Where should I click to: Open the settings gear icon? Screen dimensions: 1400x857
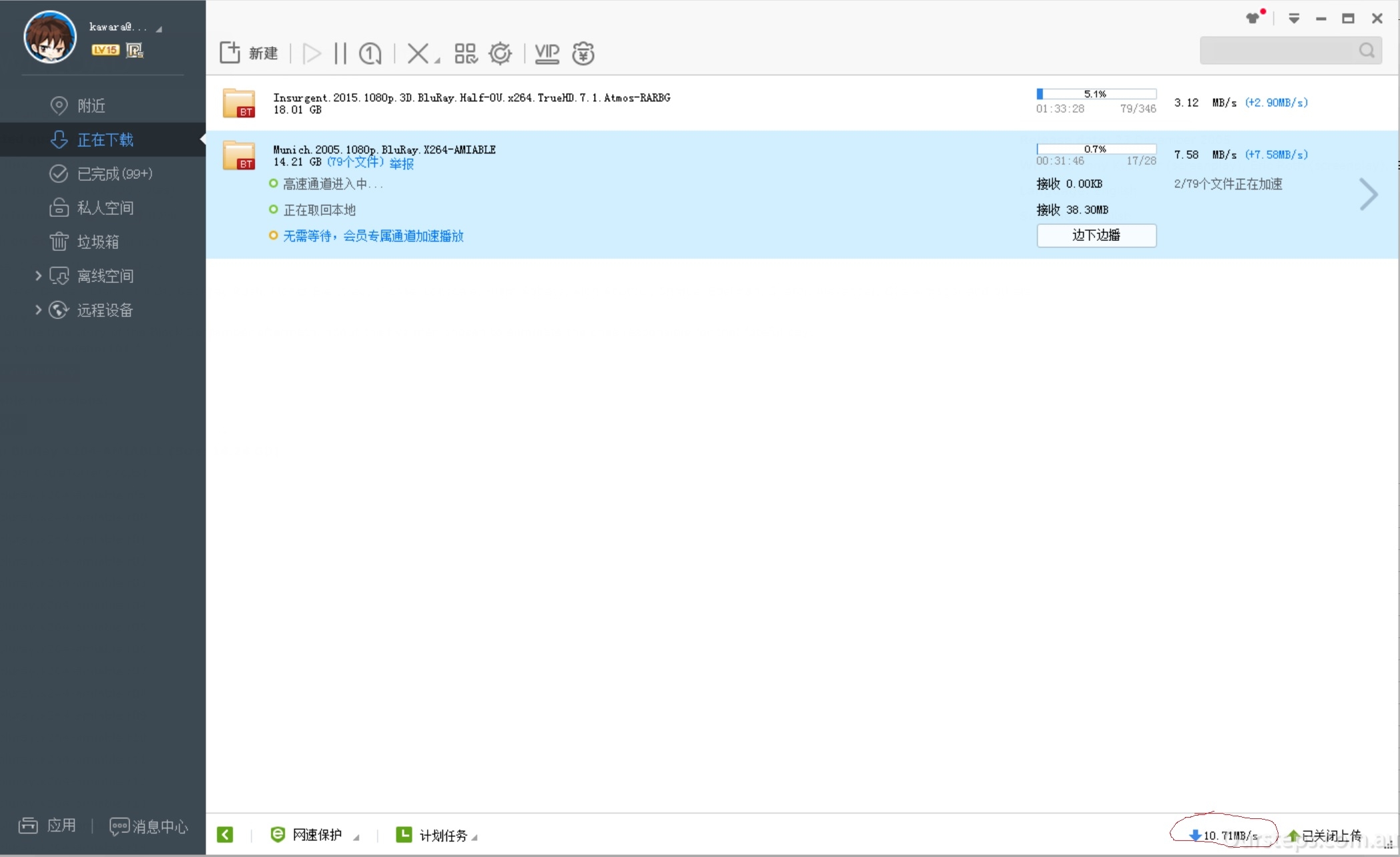click(x=500, y=53)
